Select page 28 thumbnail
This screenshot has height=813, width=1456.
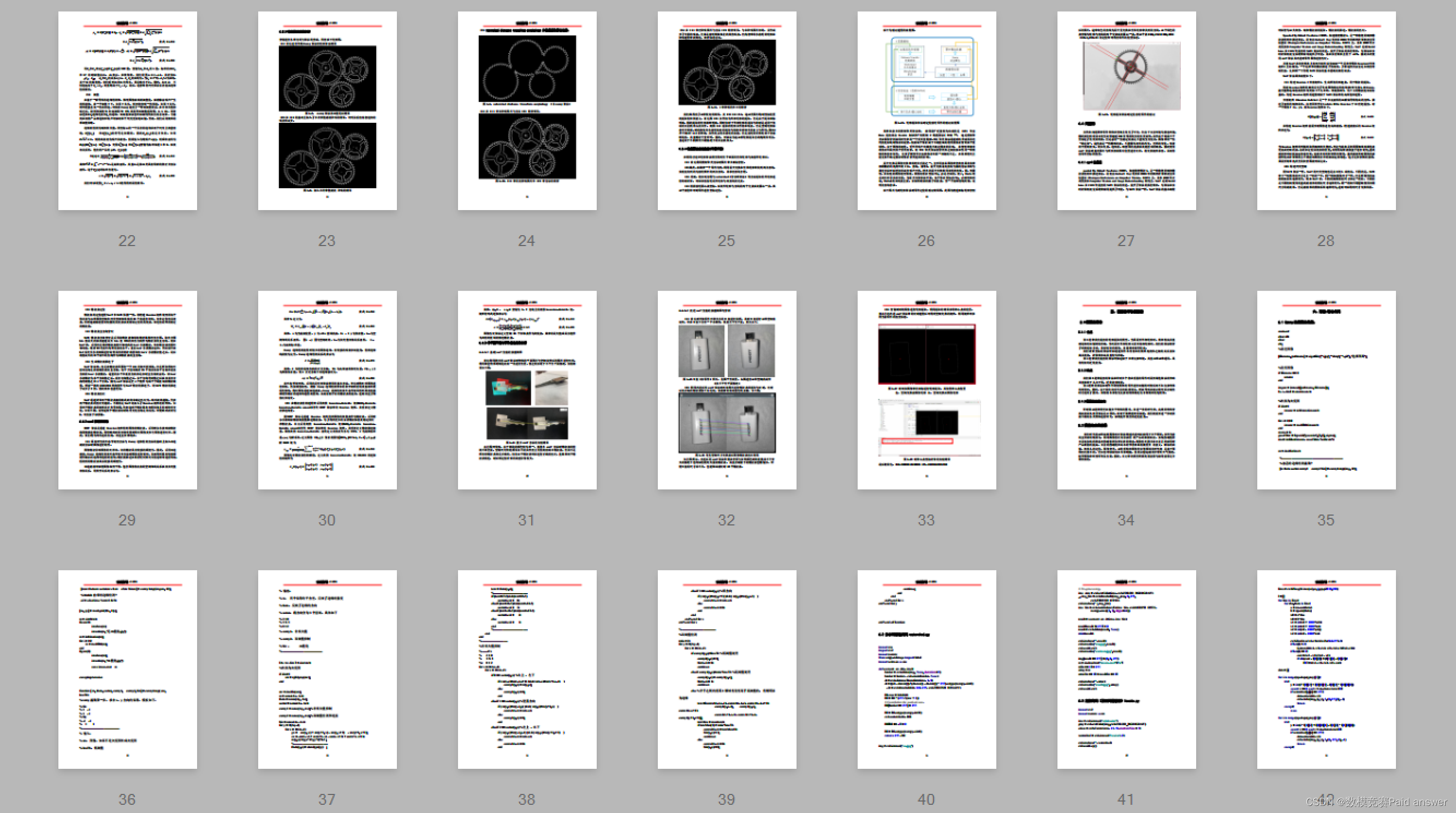coord(1326,111)
